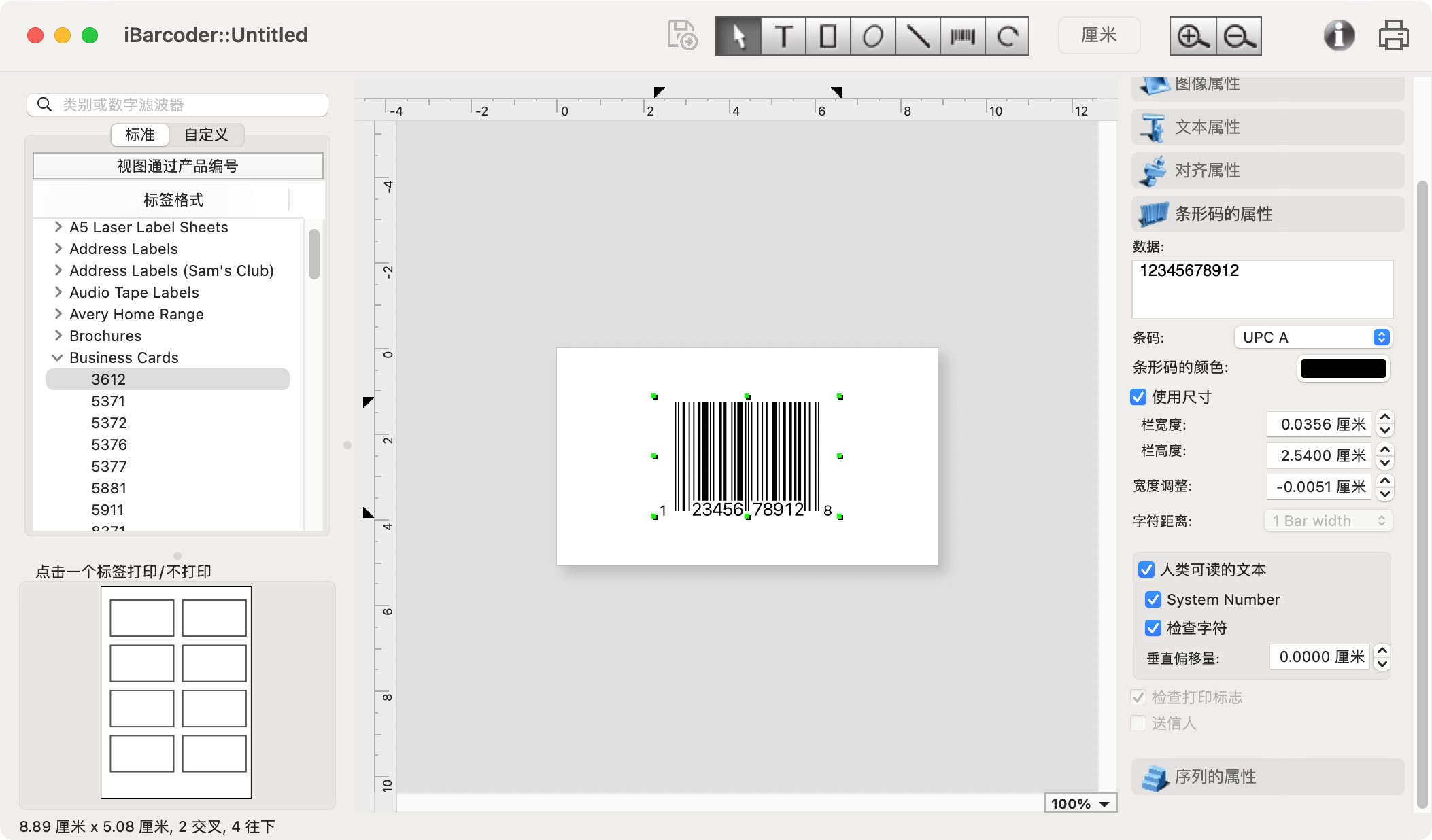Click the 文本属性 panel icon
Screen dimensions: 1432x840
click(x=1153, y=127)
